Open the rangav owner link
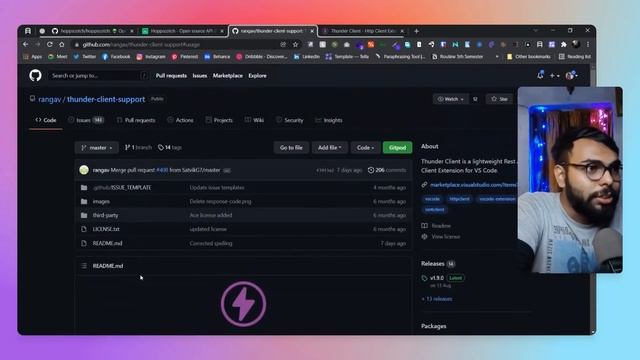The image size is (640, 360). point(49,99)
